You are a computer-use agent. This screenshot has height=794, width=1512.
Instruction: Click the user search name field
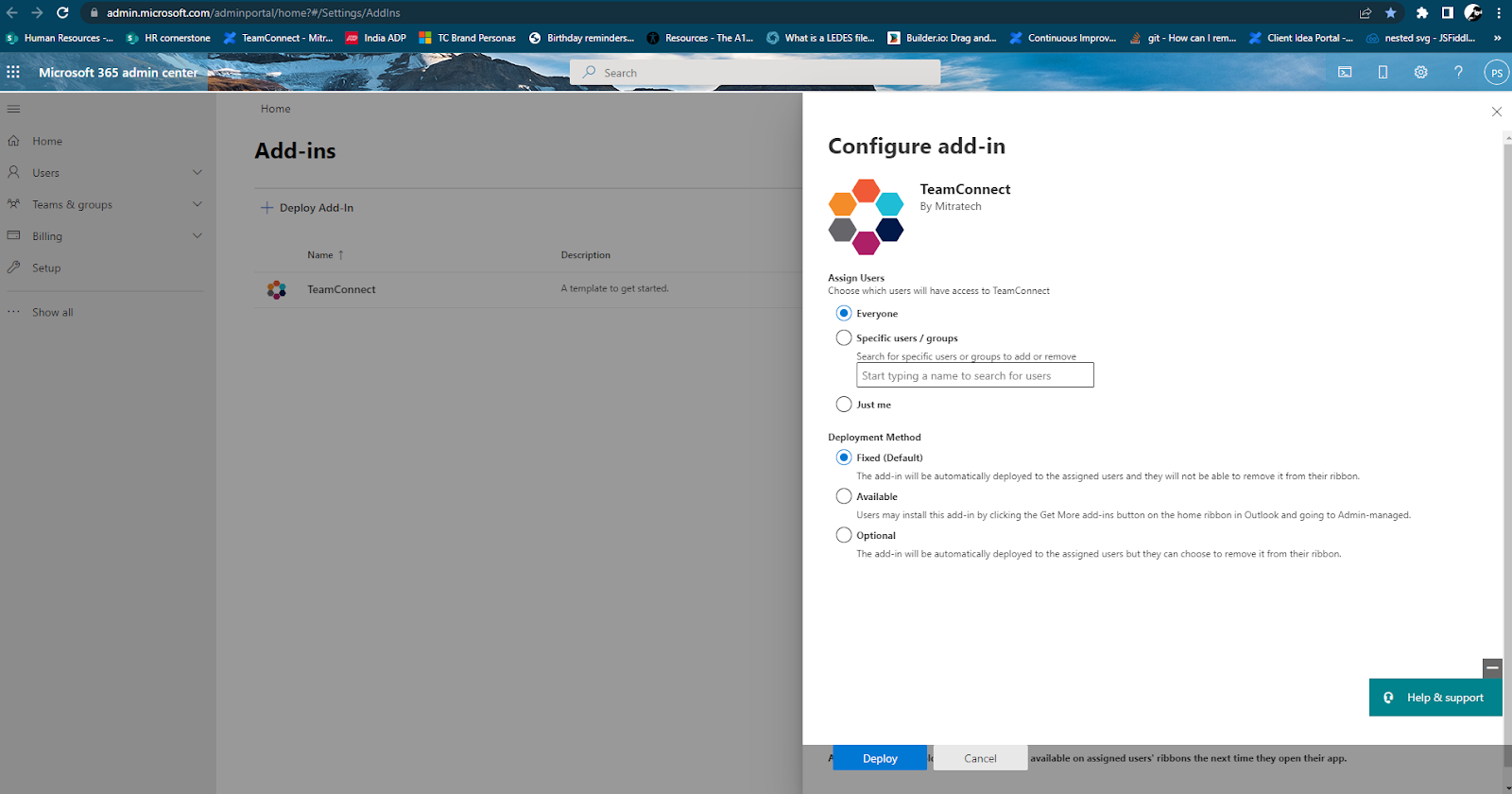click(975, 375)
